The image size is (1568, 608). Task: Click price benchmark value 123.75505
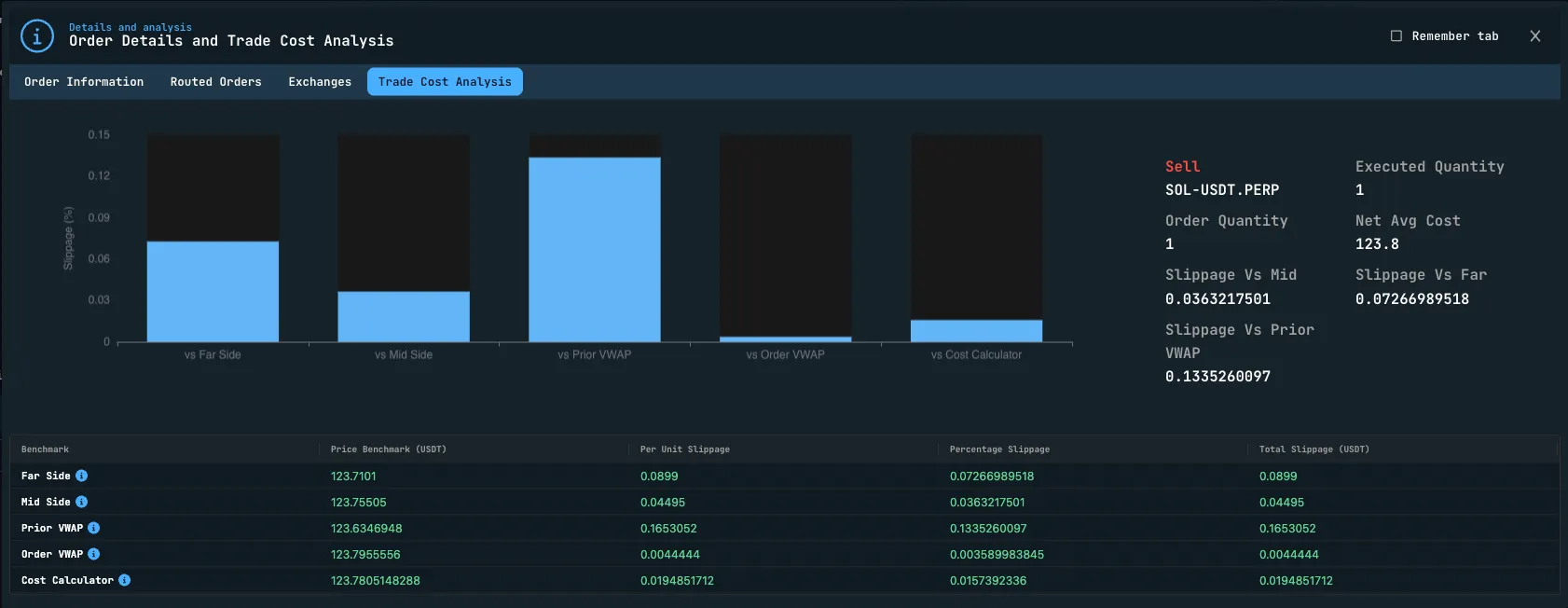358,502
